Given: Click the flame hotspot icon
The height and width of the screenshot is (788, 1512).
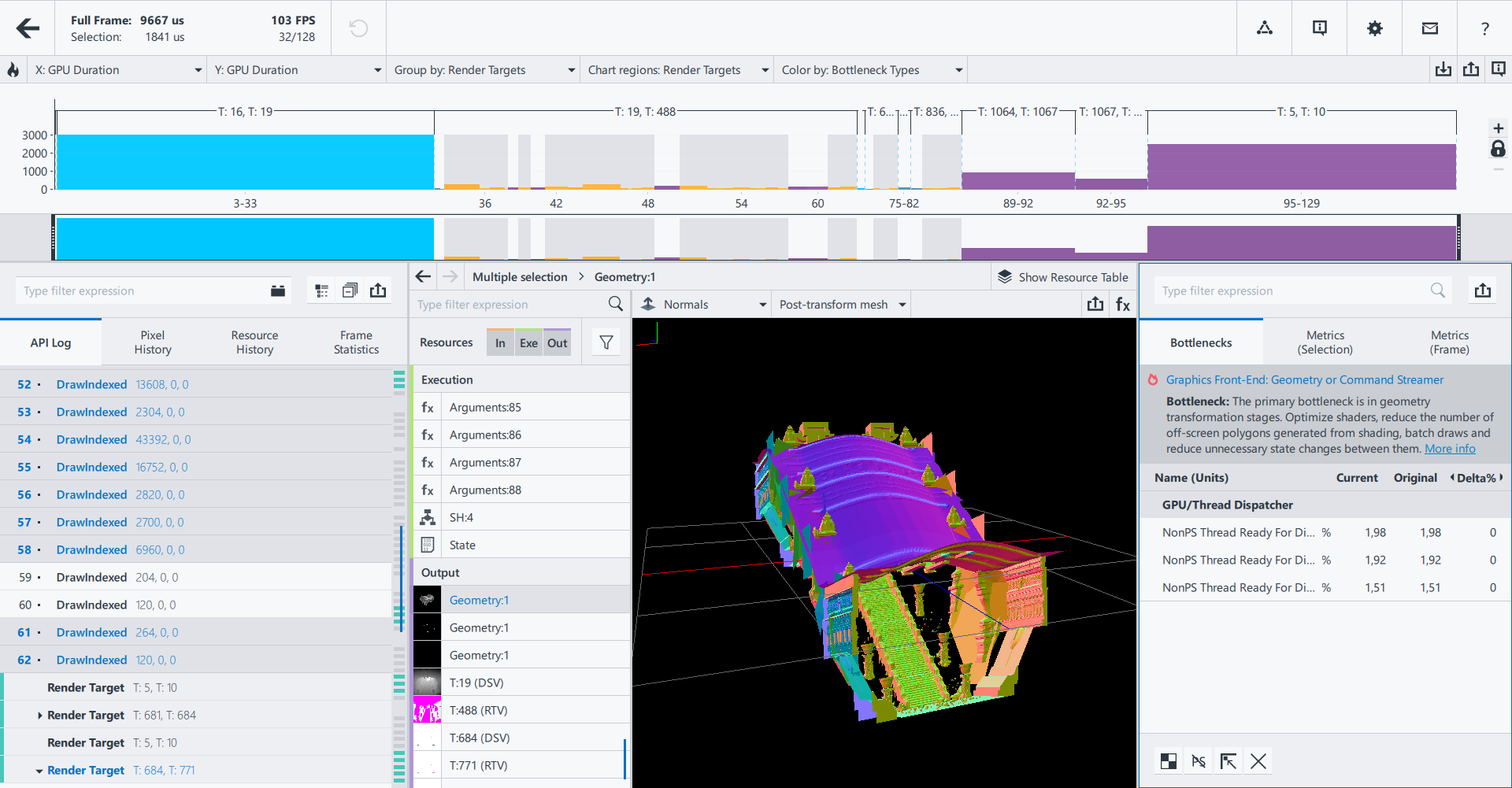Looking at the screenshot, I should pos(13,70).
